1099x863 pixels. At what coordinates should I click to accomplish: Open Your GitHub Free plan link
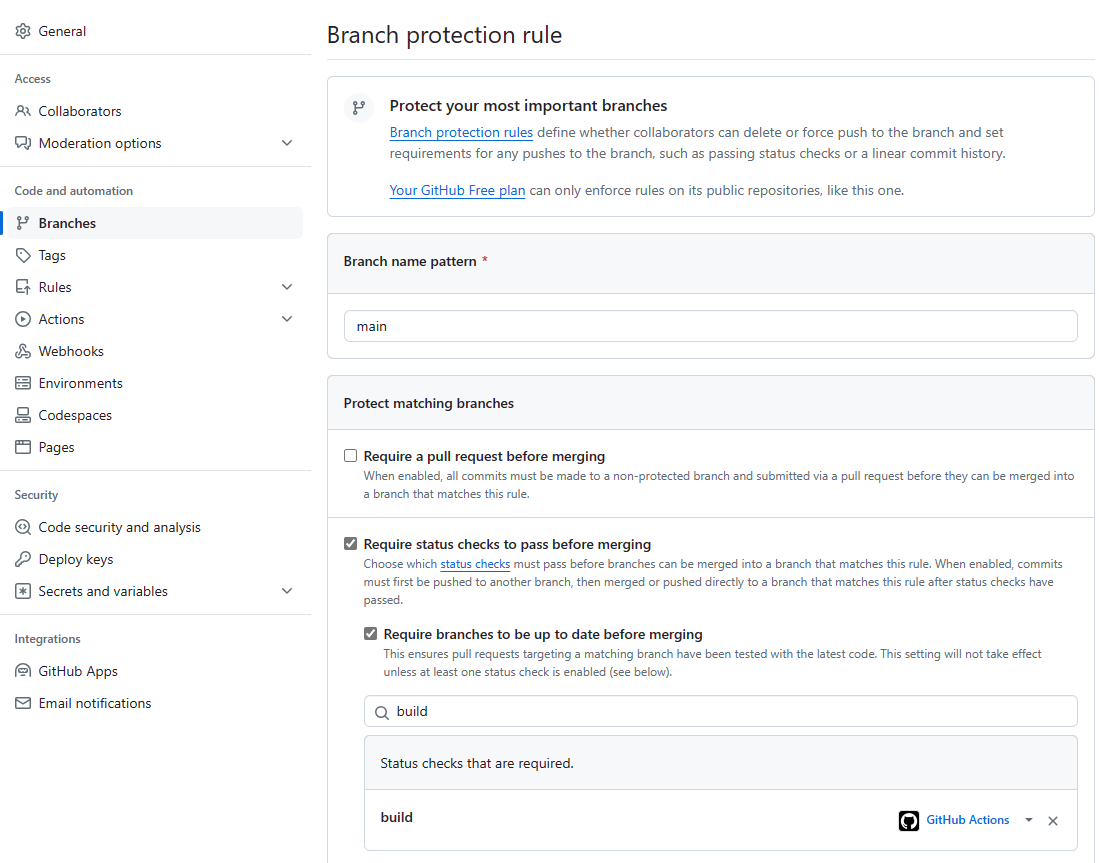point(457,191)
